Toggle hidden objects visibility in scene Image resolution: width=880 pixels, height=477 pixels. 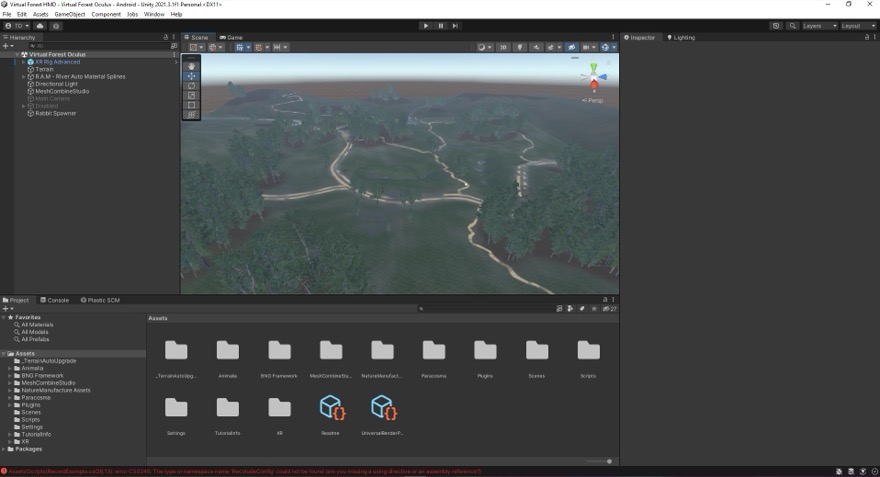pyautogui.click(x=571, y=47)
